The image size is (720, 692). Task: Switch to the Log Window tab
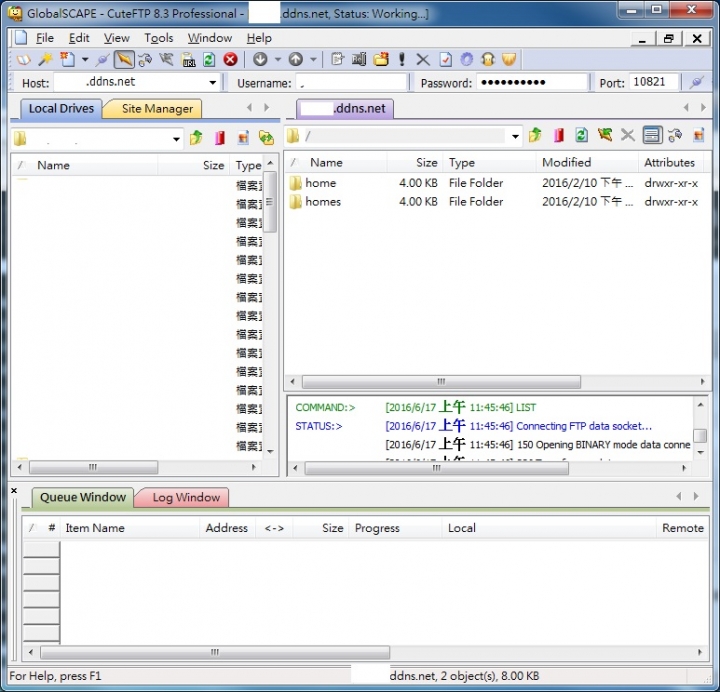186,497
